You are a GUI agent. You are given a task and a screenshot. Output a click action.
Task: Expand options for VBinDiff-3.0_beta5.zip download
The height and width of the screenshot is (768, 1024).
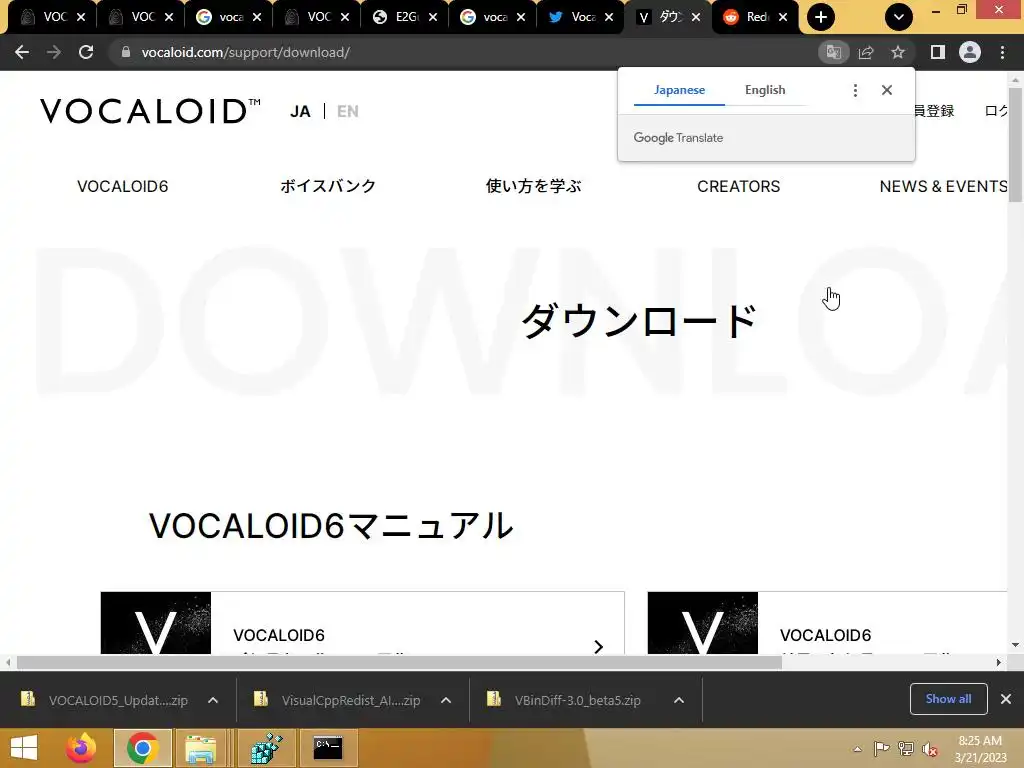click(679, 700)
